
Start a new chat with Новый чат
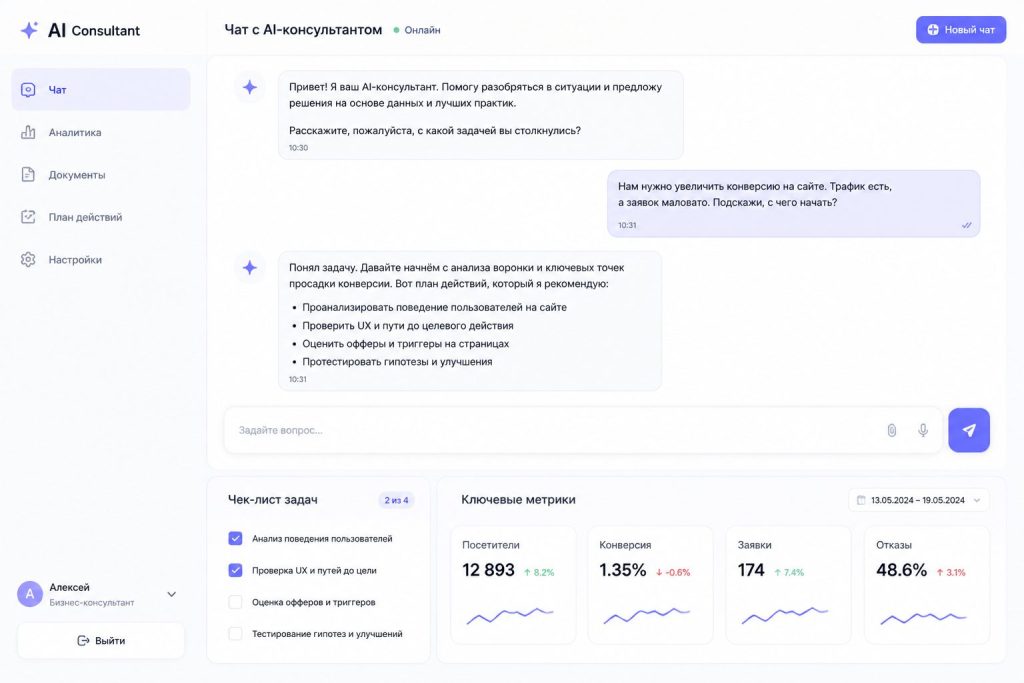pyautogui.click(x=961, y=29)
